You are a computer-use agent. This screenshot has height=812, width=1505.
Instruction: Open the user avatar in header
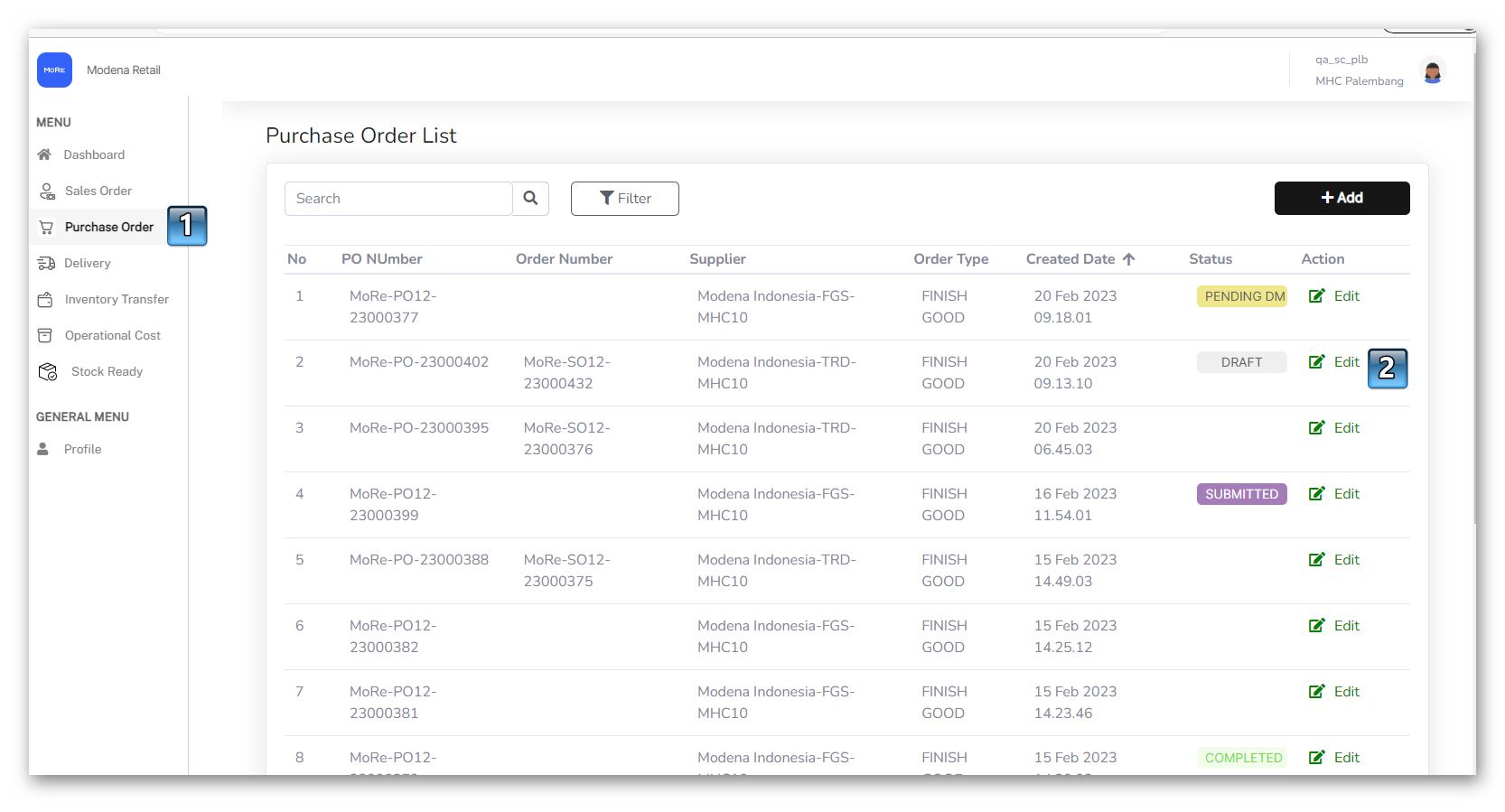pyautogui.click(x=1432, y=70)
